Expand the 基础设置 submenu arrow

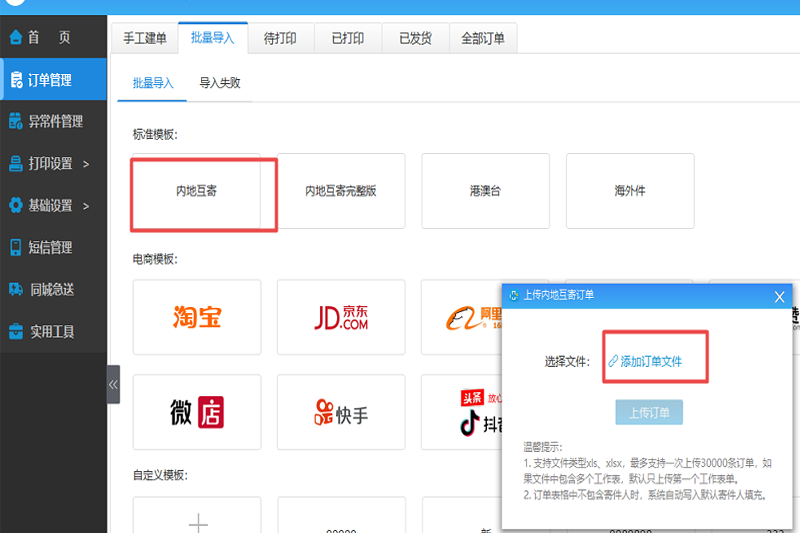(86, 206)
